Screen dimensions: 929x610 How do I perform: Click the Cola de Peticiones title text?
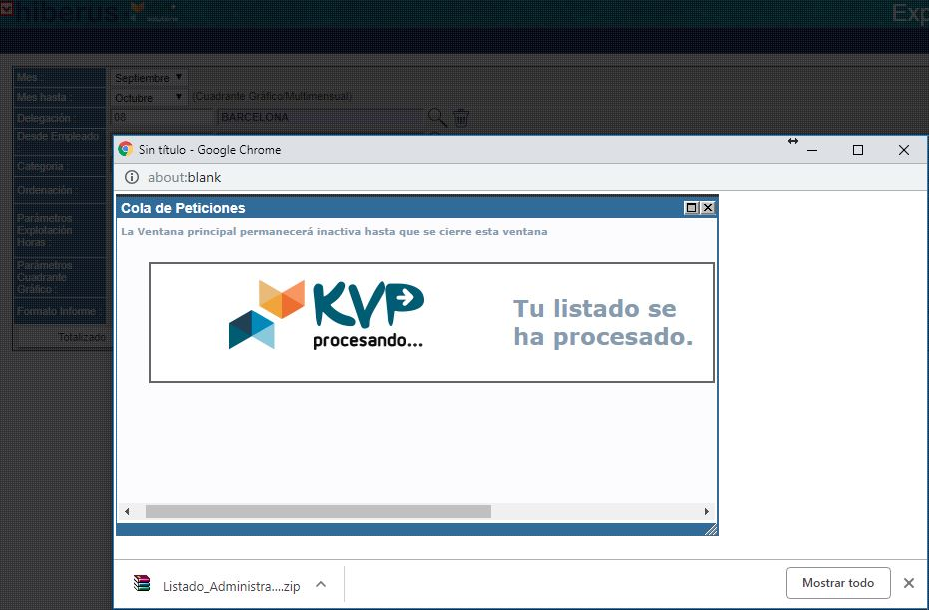tap(183, 208)
